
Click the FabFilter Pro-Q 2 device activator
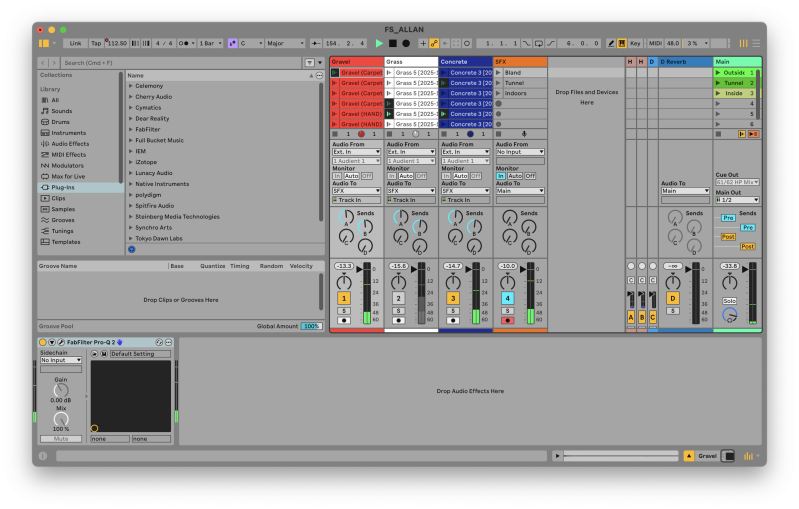pyautogui.click(x=42, y=343)
